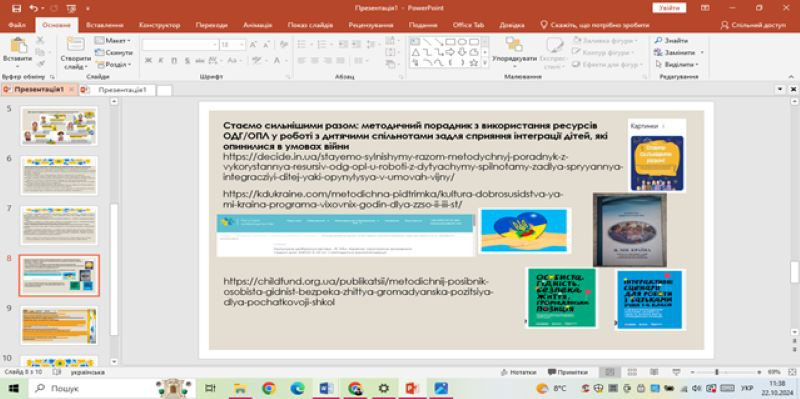
Task: Open Shape Effects (Ефекти для фігур) dropdown
Action: (x=608, y=65)
